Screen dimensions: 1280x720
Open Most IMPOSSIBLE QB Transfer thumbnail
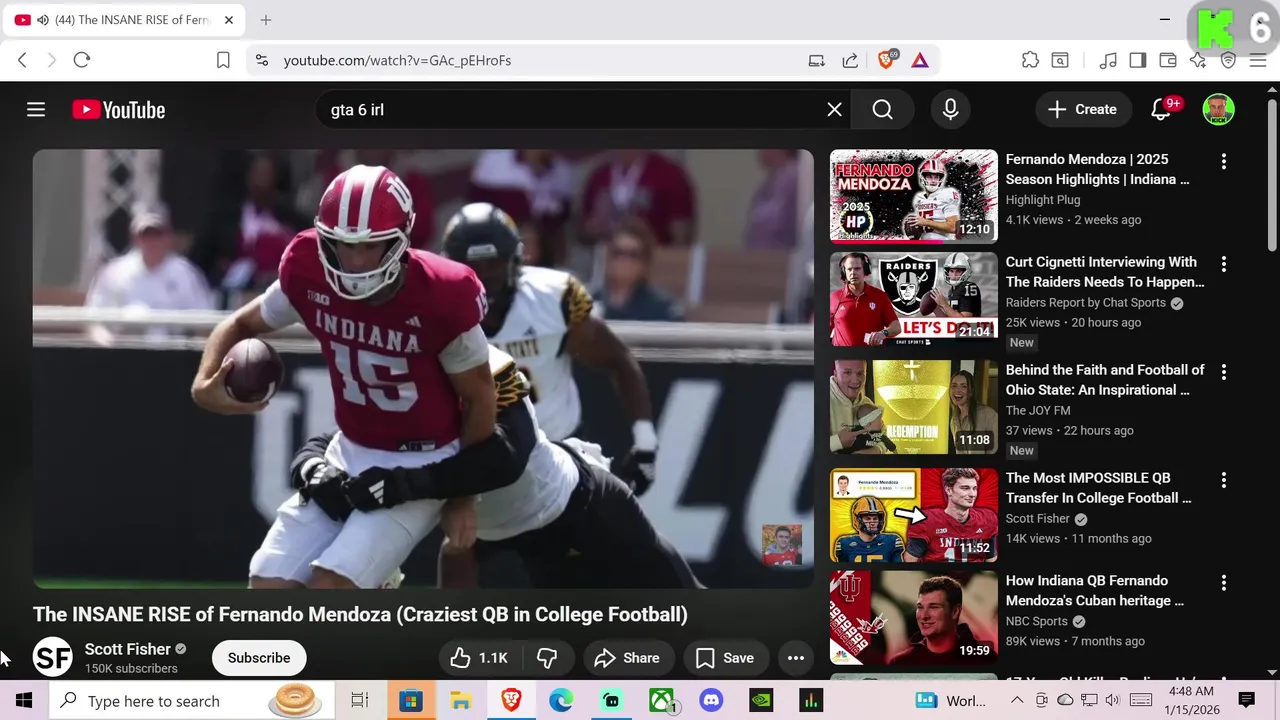(914, 515)
